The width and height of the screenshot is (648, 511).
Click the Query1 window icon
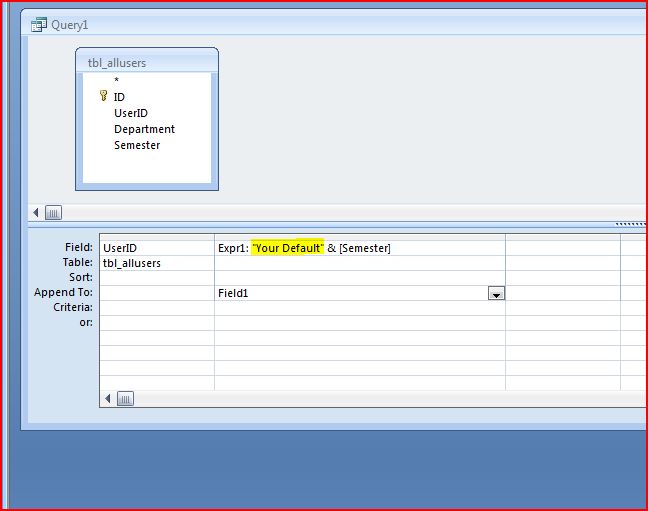pos(39,25)
